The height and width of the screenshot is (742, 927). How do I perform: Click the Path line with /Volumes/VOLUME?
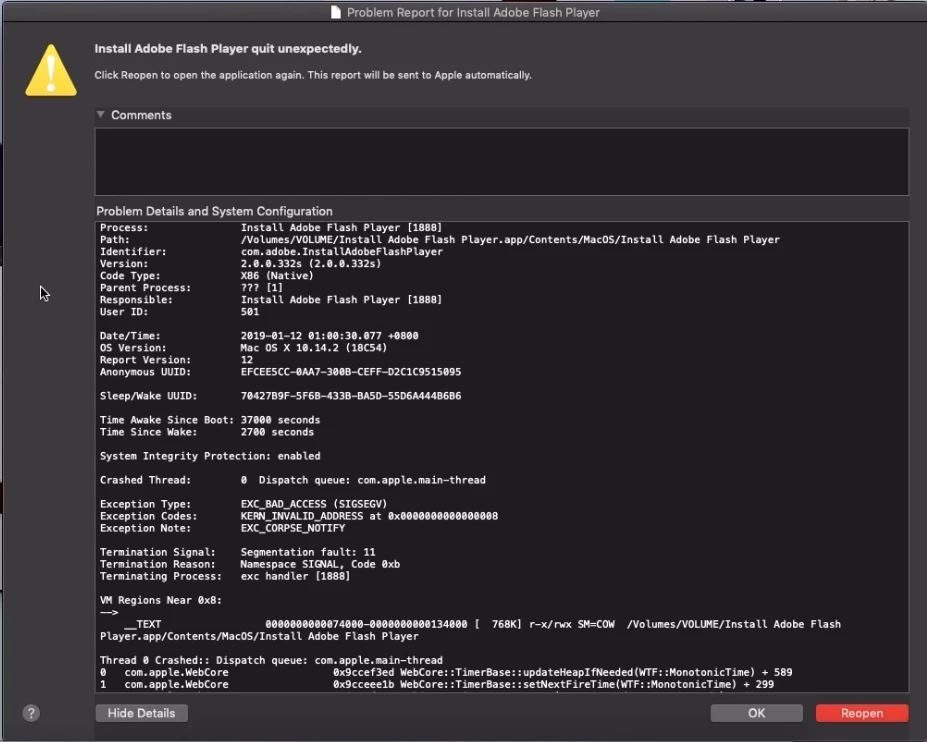pos(439,239)
